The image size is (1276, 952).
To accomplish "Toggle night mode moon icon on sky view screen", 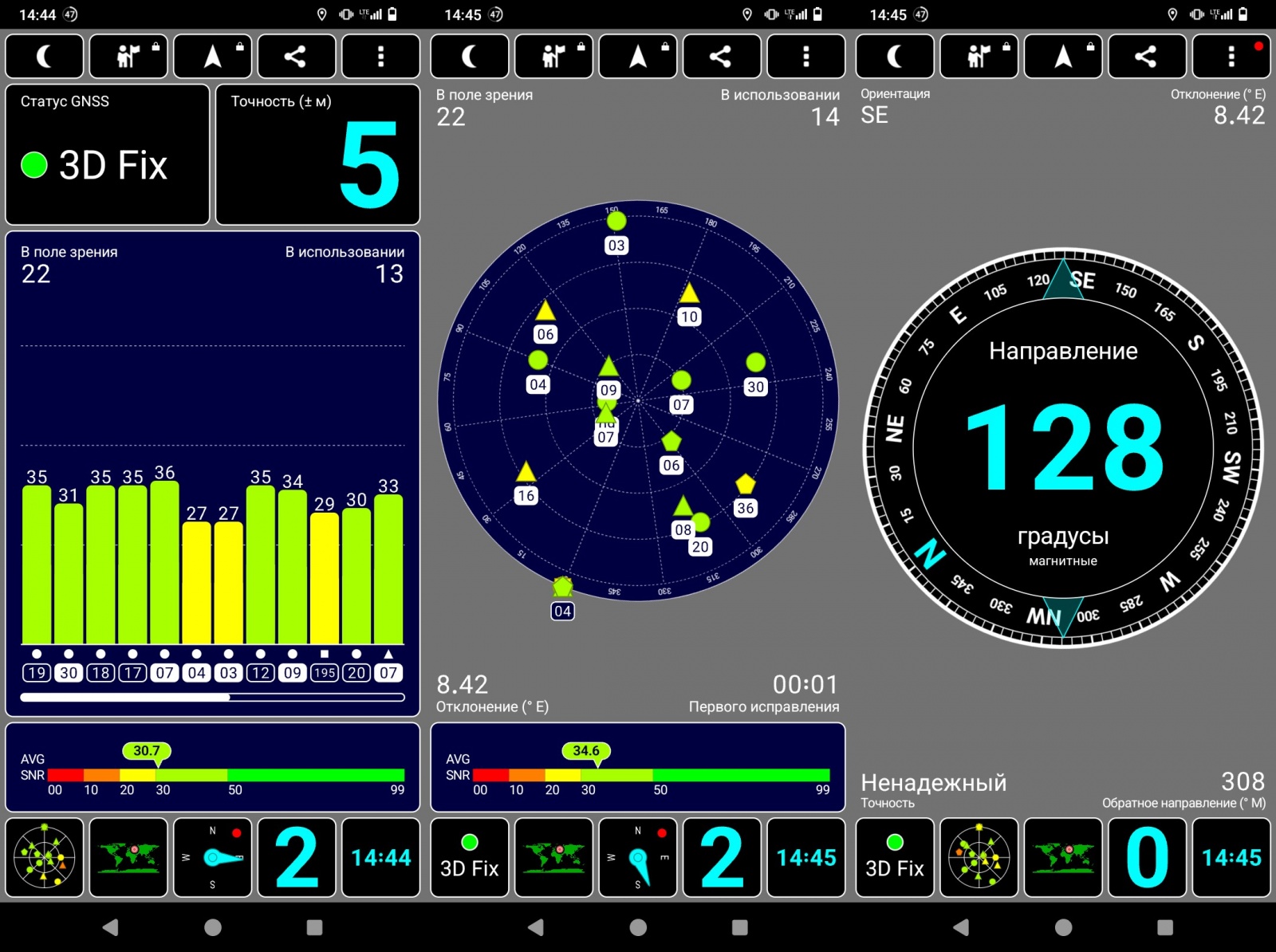I will click(x=470, y=56).
